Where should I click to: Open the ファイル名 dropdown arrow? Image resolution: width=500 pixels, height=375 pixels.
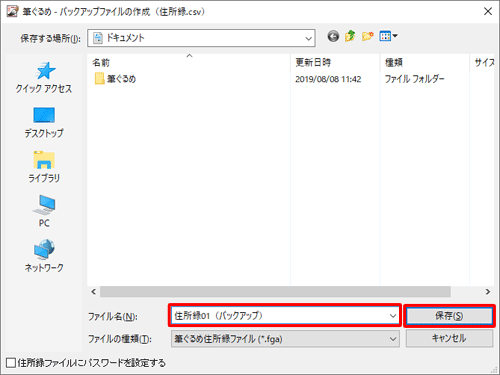pyautogui.click(x=393, y=316)
